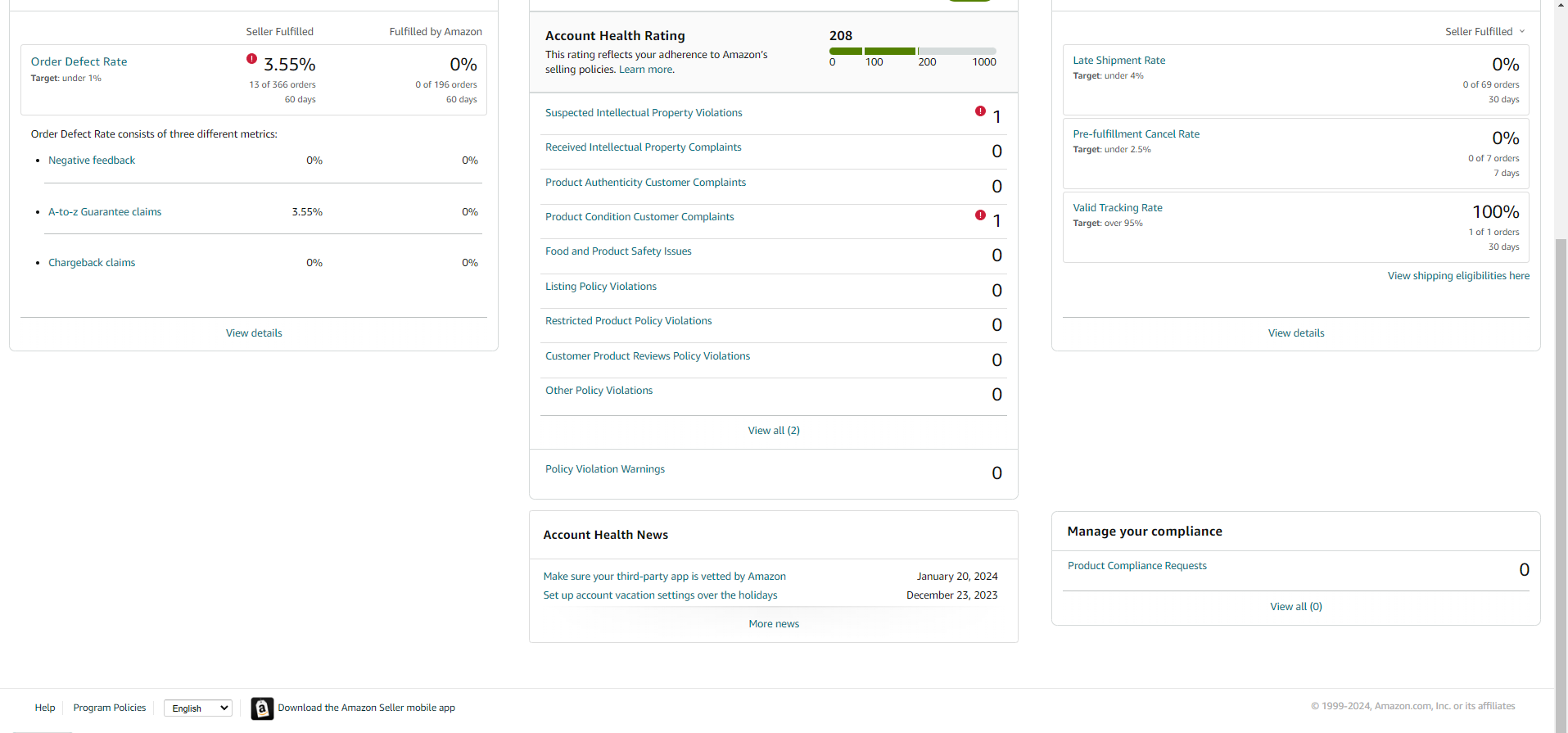Click 'Target: over 95%' text
Viewport: 1568px width, 733px height.
click(x=1108, y=224)
